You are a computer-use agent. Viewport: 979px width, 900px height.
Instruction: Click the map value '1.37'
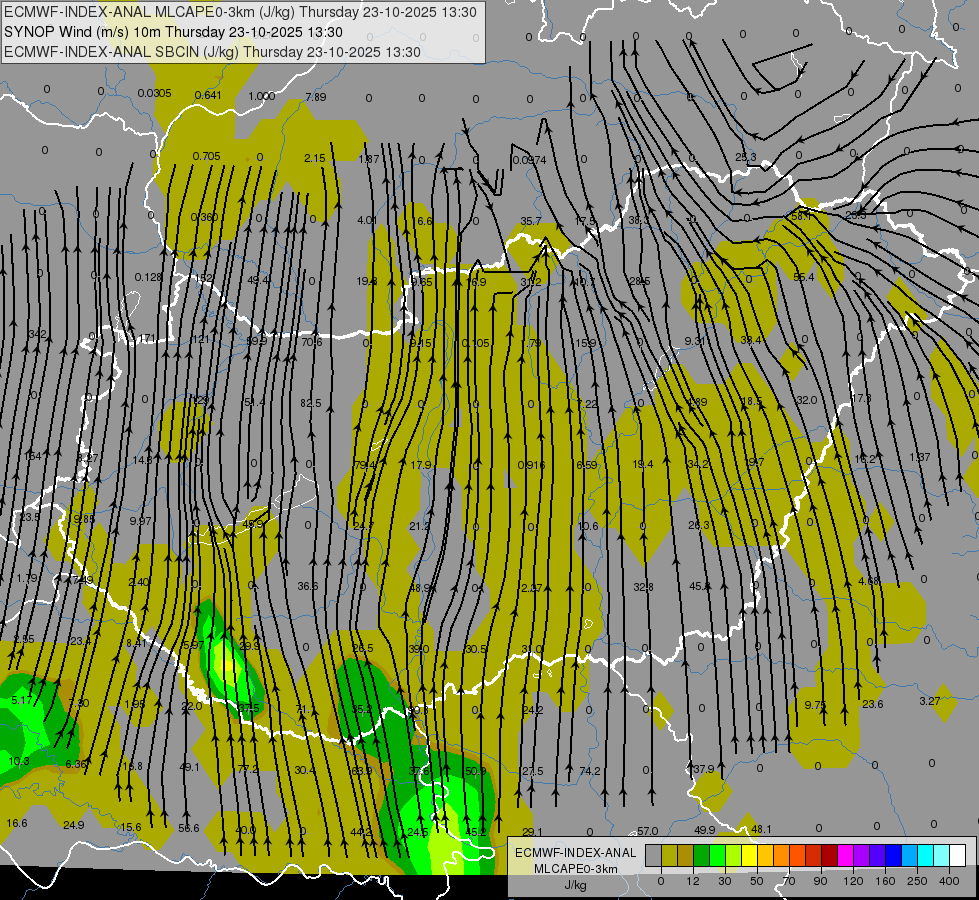pos(920,457)
